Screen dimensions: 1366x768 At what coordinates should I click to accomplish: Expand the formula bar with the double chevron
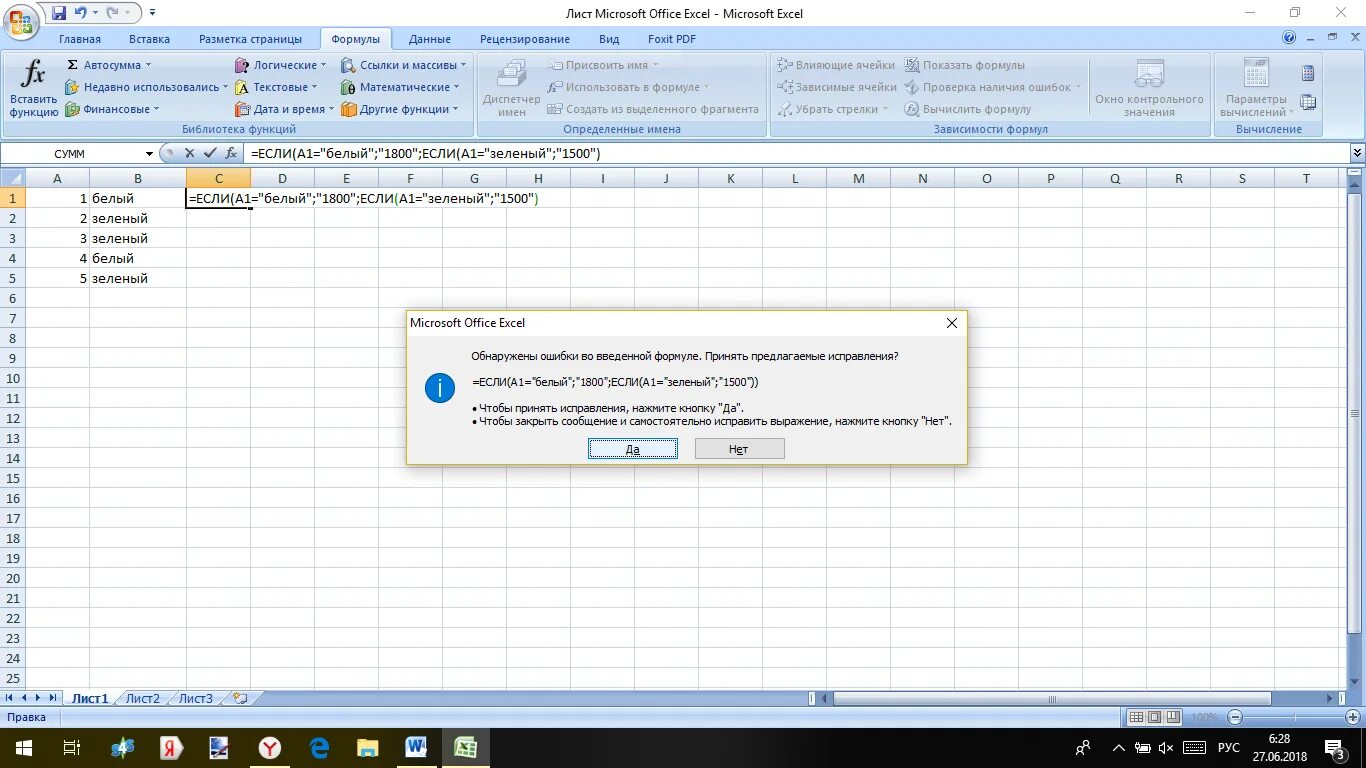point(1357,153)
